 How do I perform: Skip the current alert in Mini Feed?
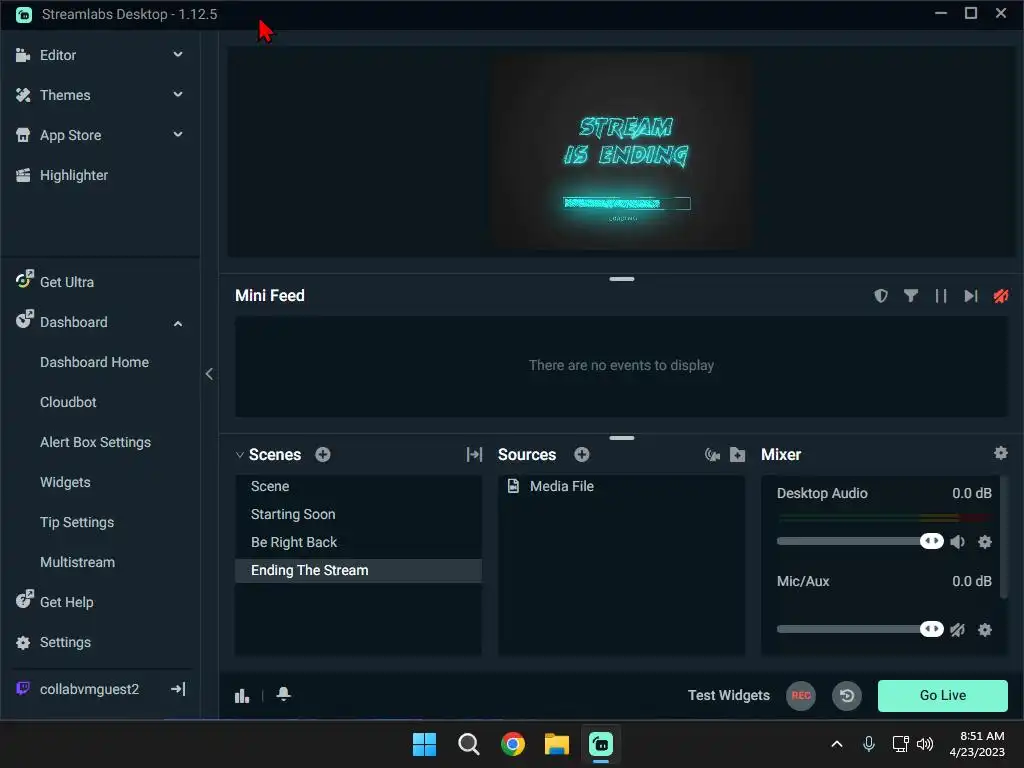click(971, 296)
